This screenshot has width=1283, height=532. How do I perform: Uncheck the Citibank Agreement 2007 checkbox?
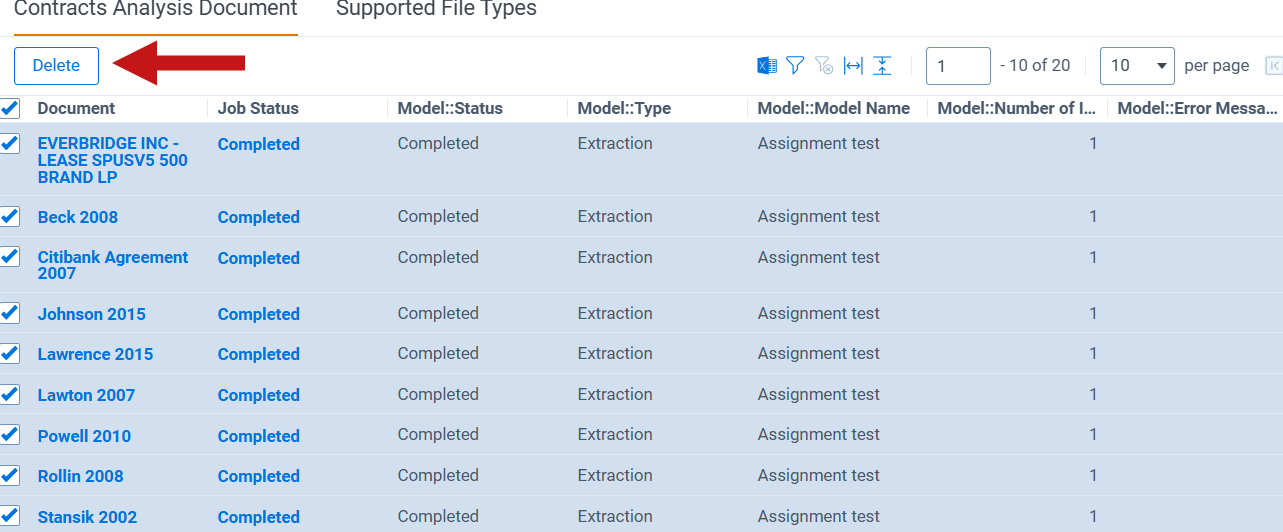[9, 256]
